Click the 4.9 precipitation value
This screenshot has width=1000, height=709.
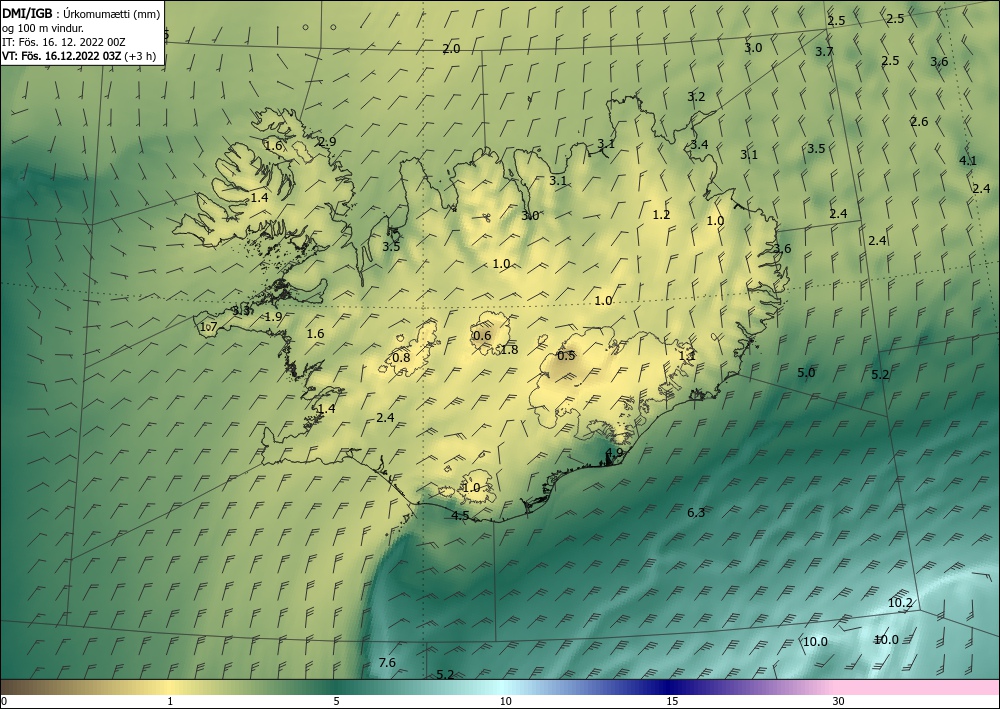coord(614,453)
